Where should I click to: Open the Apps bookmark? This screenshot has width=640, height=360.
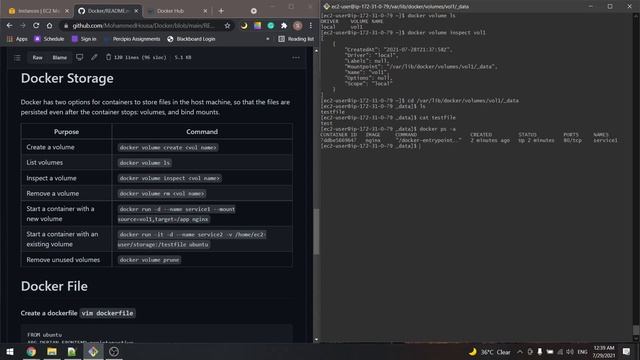[x=17, y=39]
